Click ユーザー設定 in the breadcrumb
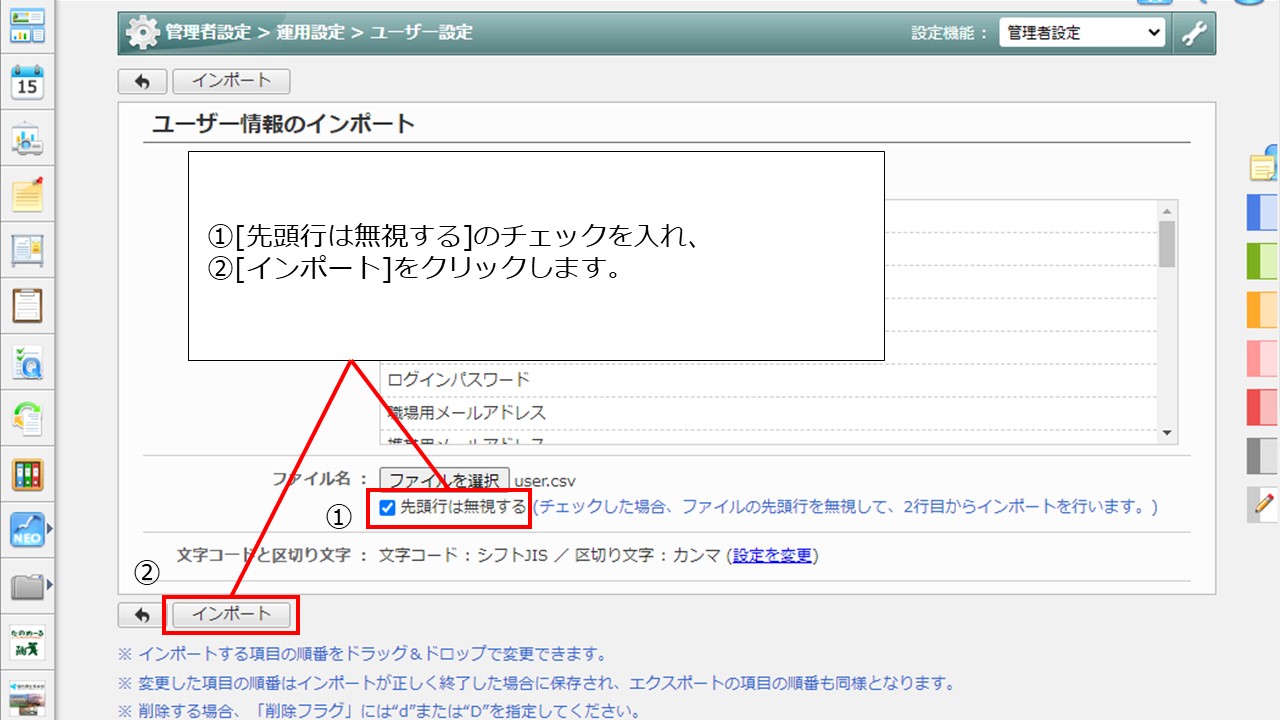The height and width of the screenshot is (720, 1280). point(421,33)
